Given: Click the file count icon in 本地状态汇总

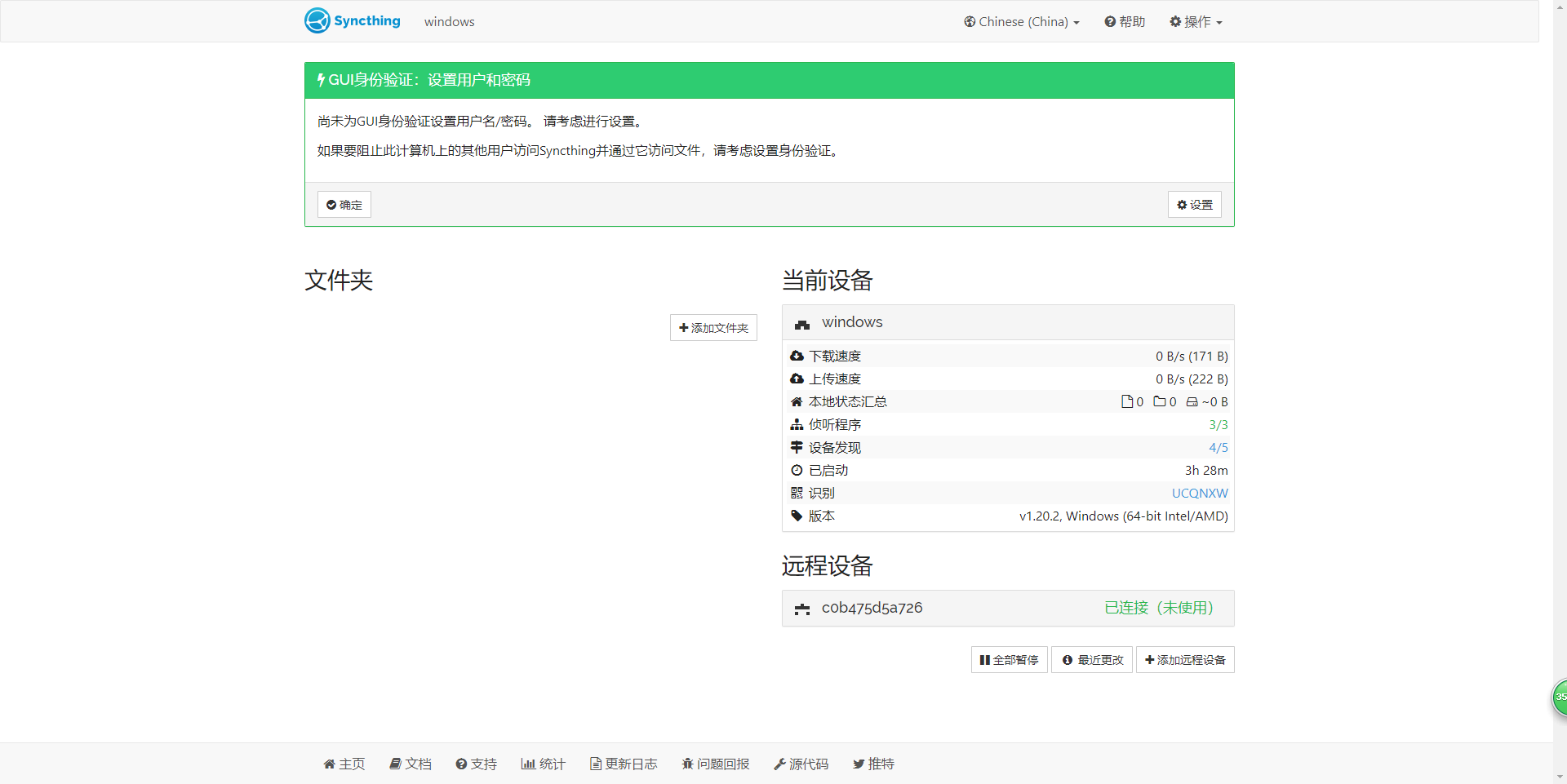Looking at the screenshot, I should (x=1127, y=401).
